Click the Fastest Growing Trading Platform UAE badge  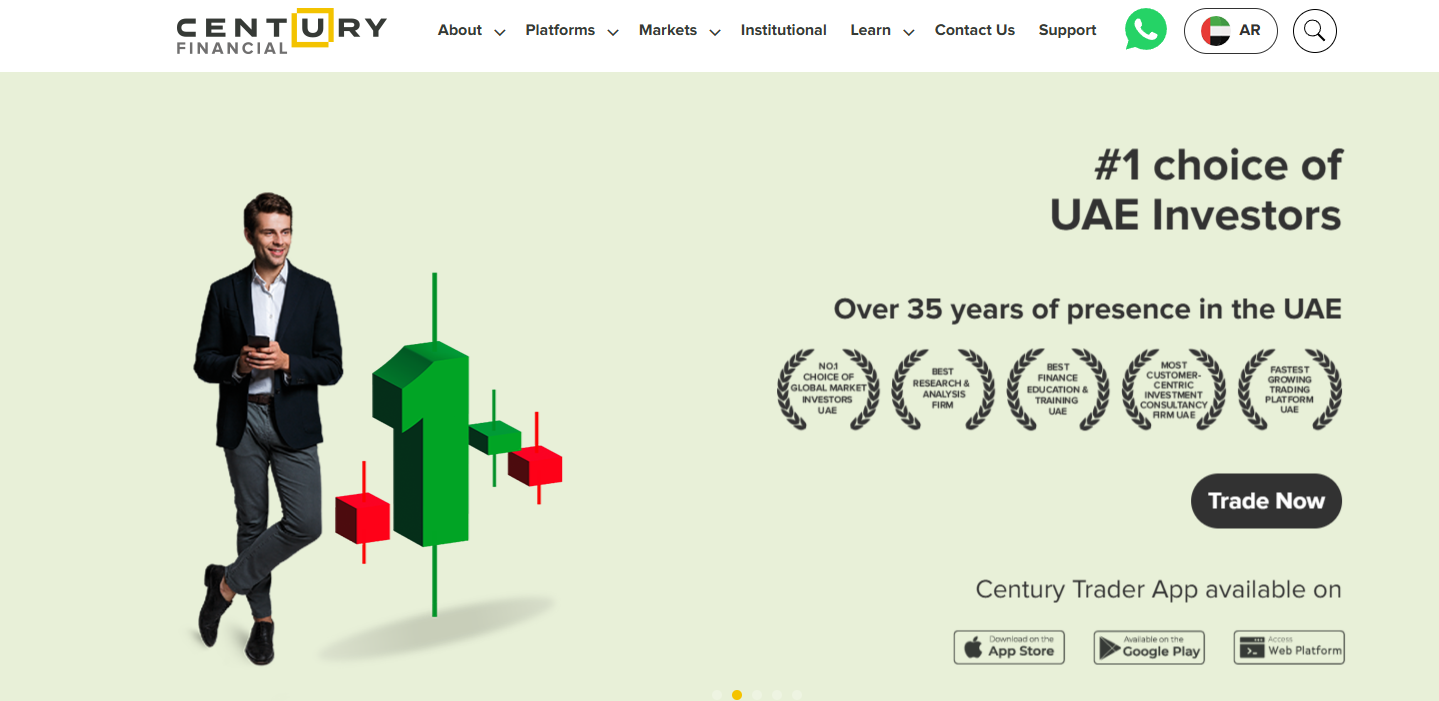[1289, 389]
